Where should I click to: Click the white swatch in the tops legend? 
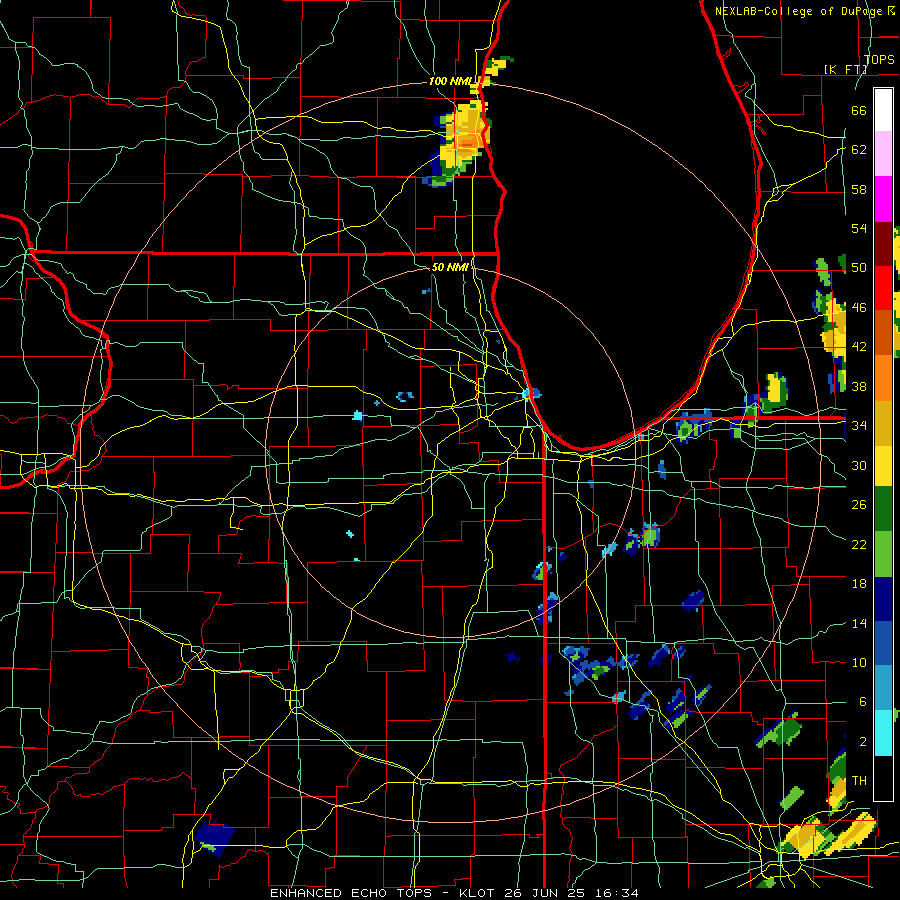[x=883, y=110]
